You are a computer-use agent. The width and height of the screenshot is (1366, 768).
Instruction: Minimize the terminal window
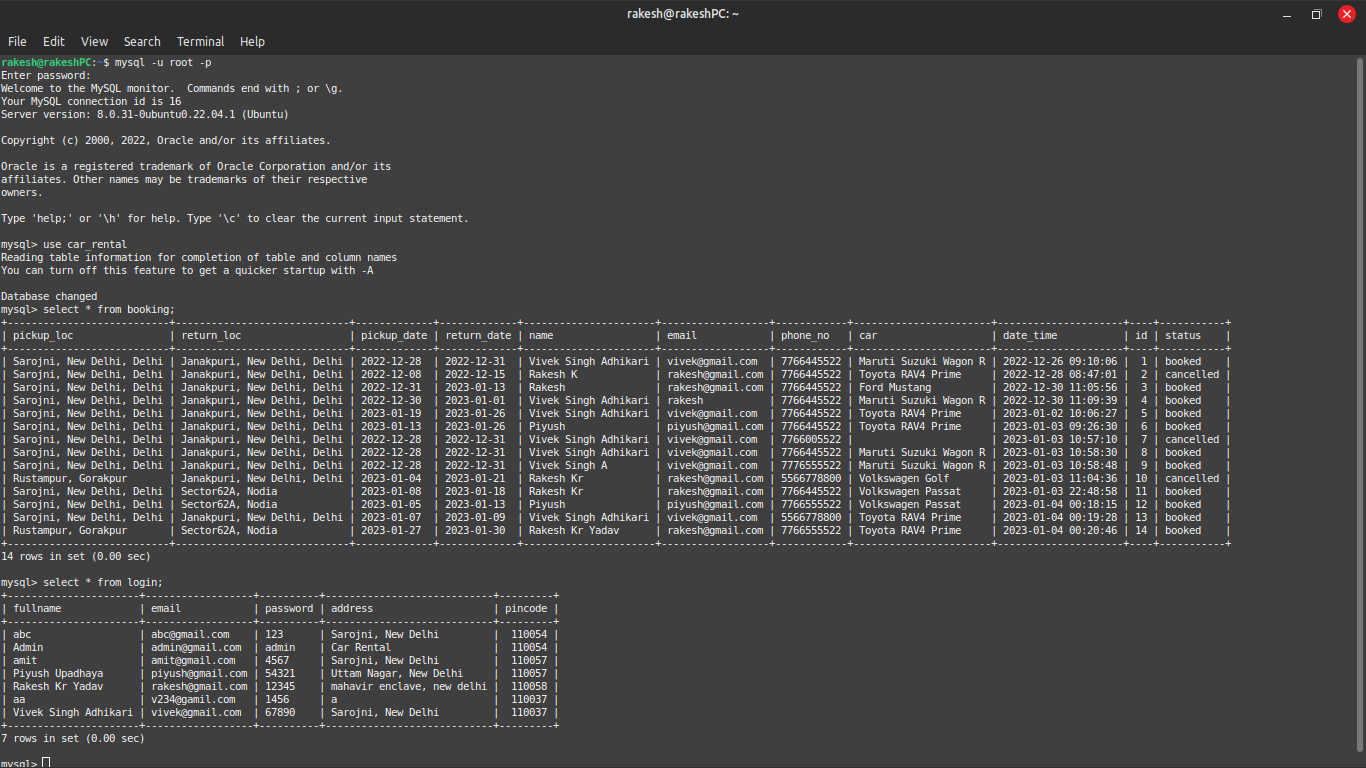1288,14
